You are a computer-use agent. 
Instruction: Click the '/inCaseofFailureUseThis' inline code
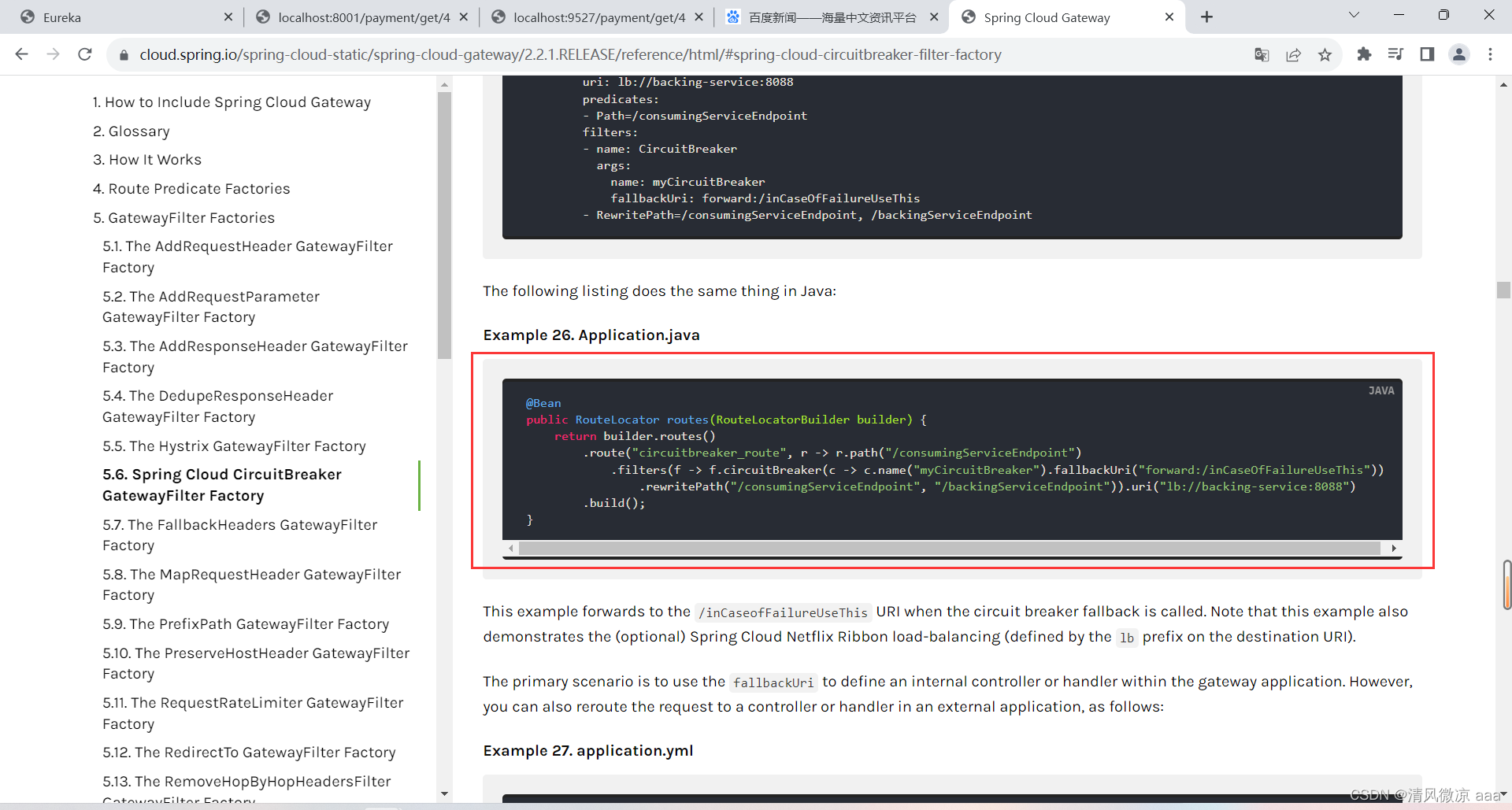click(783, 612)
